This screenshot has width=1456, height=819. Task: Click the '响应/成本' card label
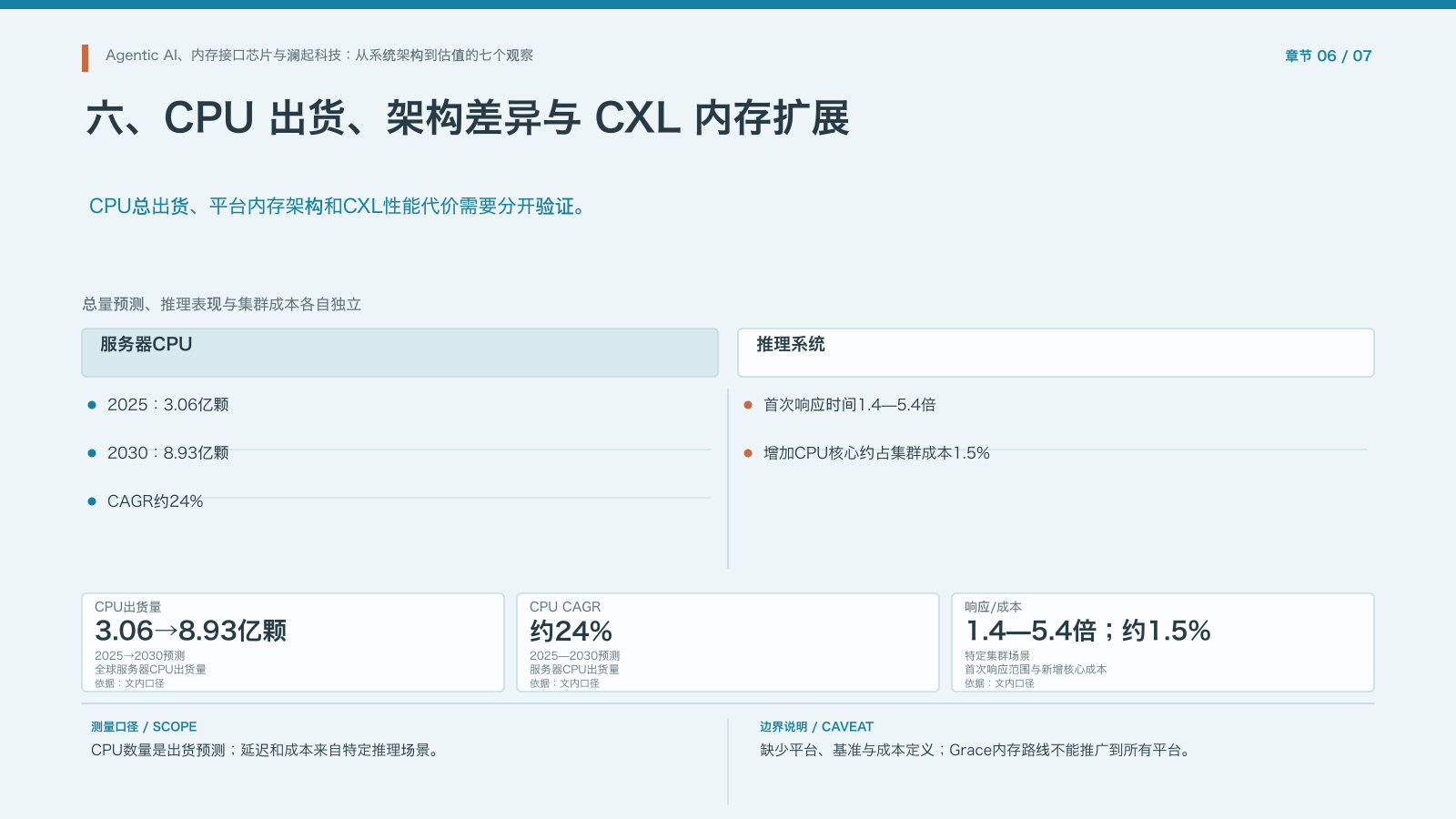tap(993, 607)
